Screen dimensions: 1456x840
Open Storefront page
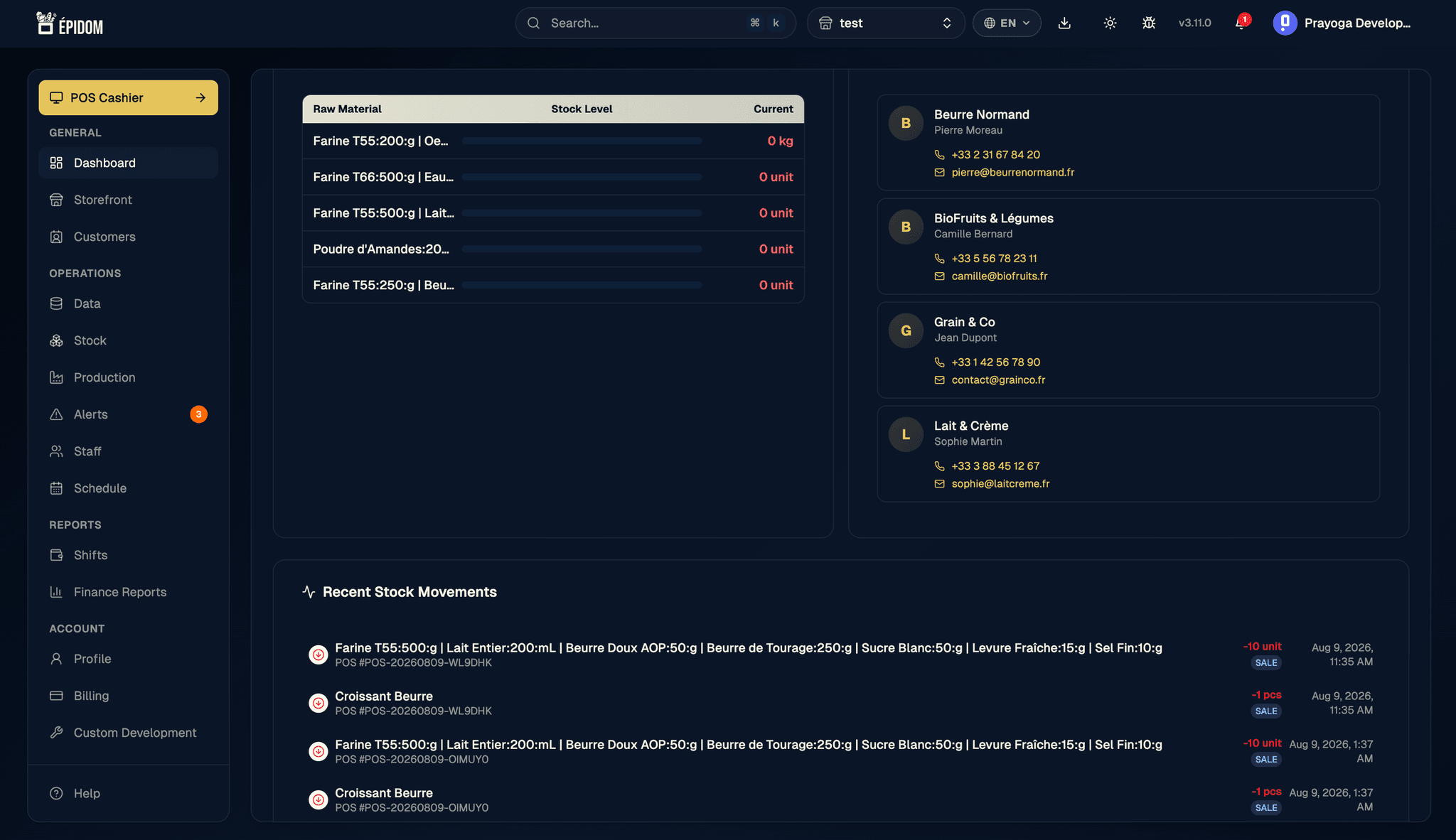128,200
